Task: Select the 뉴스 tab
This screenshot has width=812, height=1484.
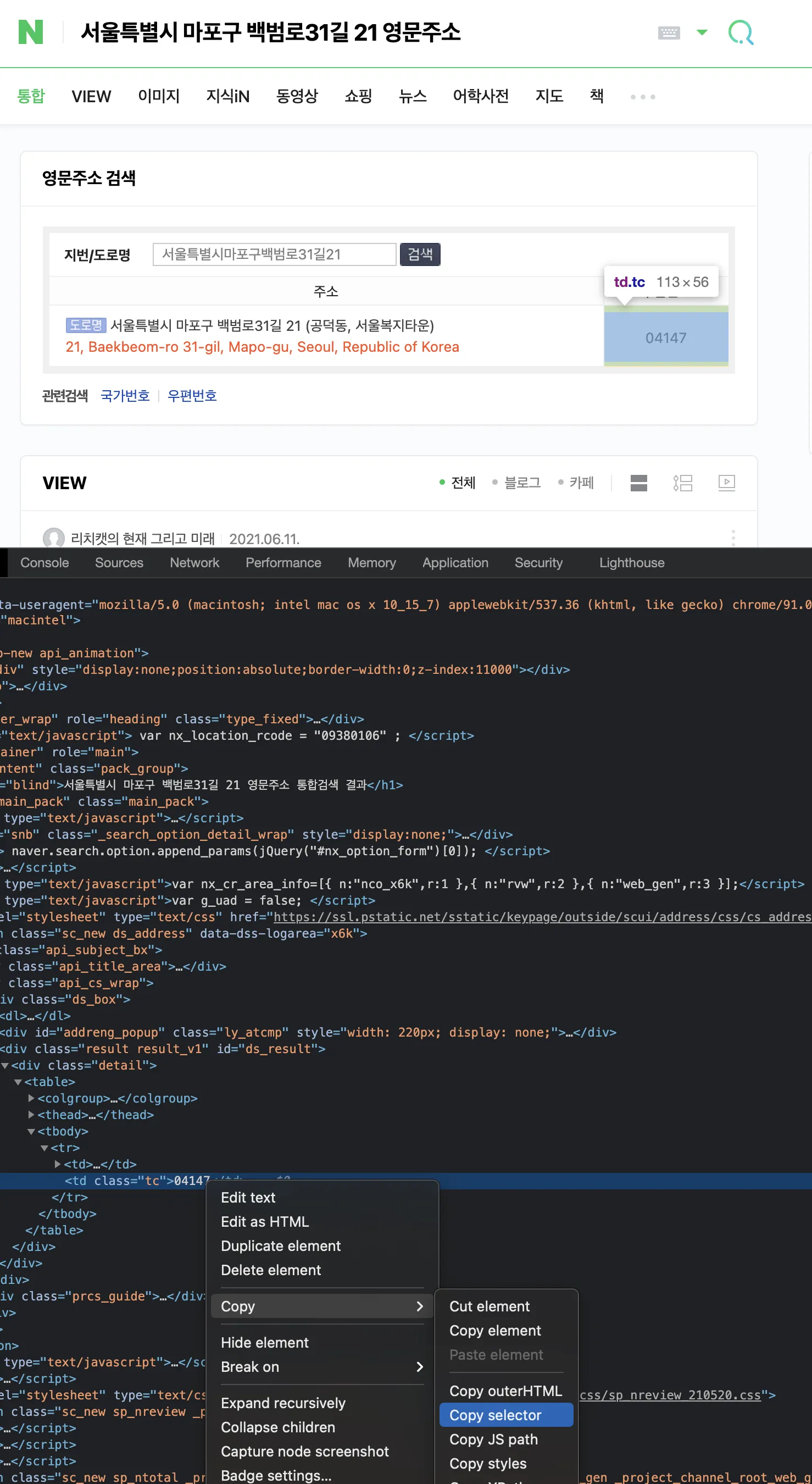Action: coord(413,96)
